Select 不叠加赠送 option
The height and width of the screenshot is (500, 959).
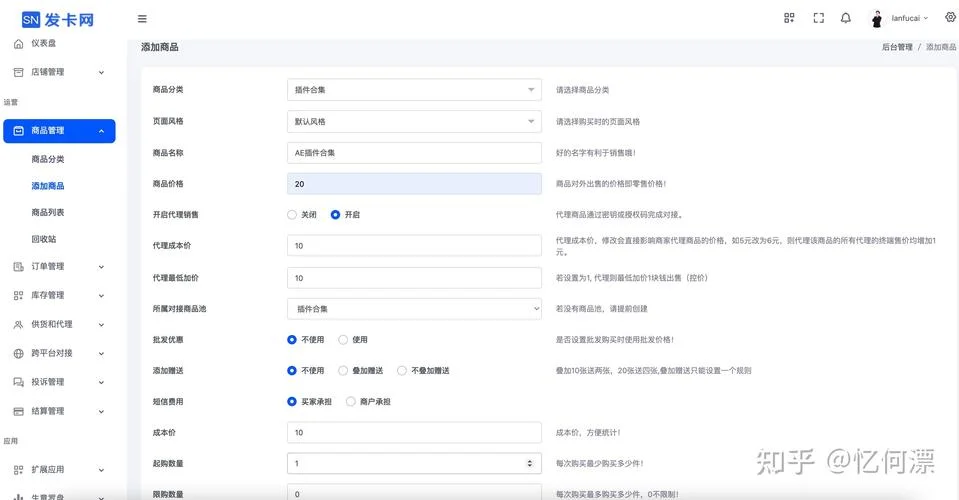[402, 370]
